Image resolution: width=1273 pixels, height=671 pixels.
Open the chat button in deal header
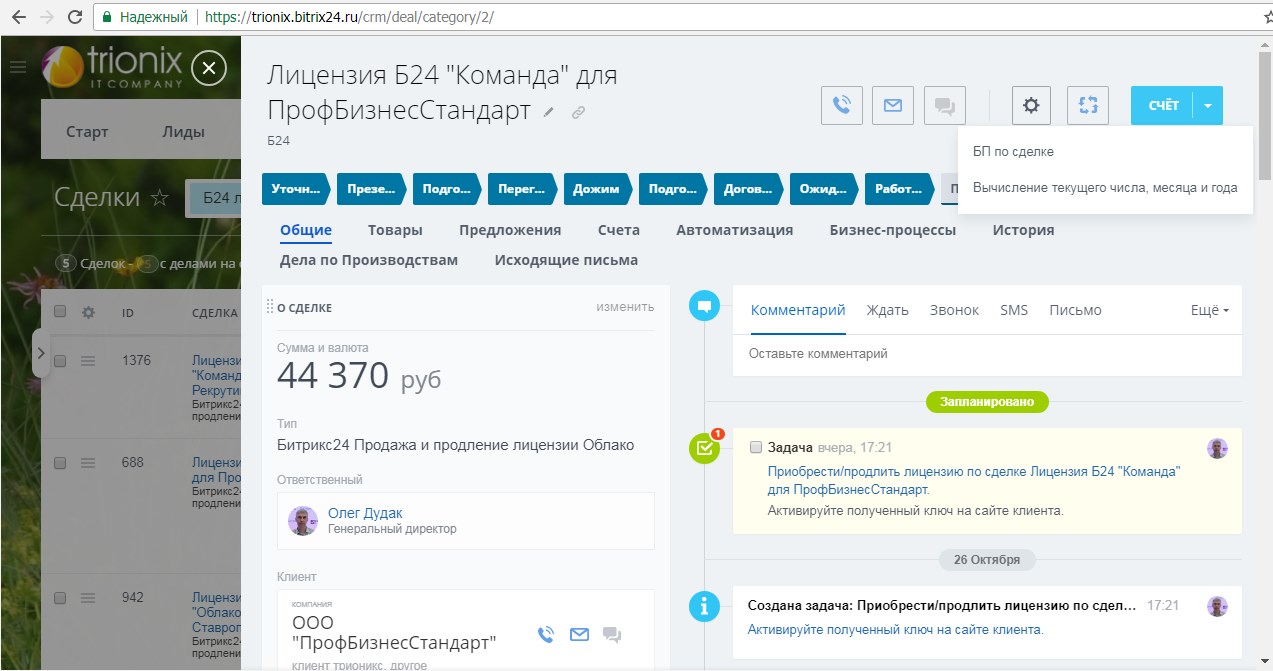pyautogui.click(x=945, y=105)
